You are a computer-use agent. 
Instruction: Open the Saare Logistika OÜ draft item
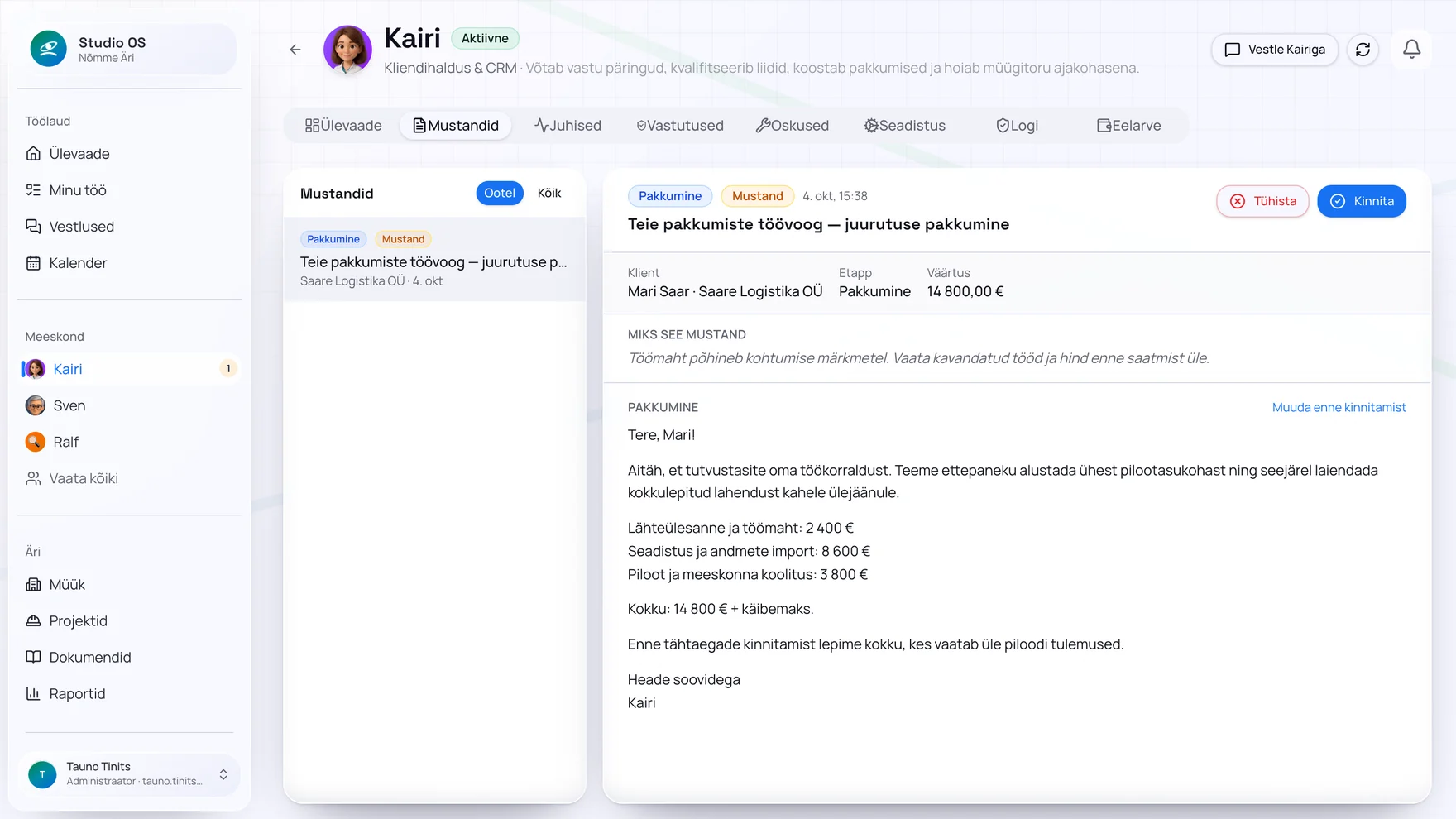[434, 260]
